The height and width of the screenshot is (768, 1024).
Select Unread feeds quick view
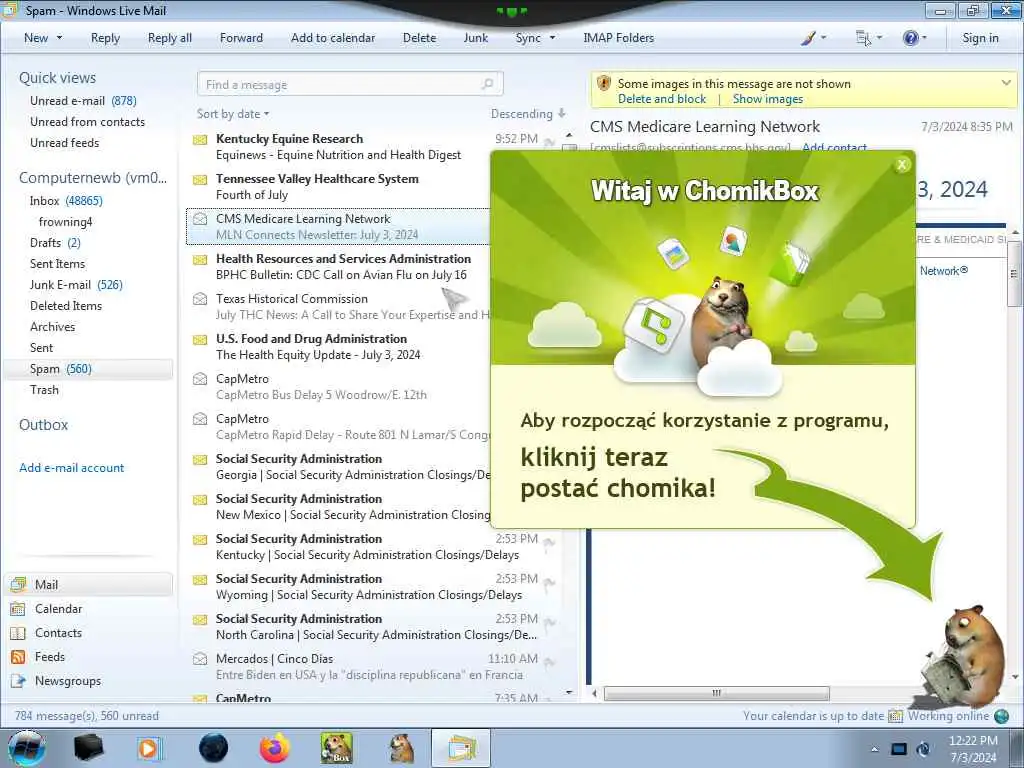point(65,142)
